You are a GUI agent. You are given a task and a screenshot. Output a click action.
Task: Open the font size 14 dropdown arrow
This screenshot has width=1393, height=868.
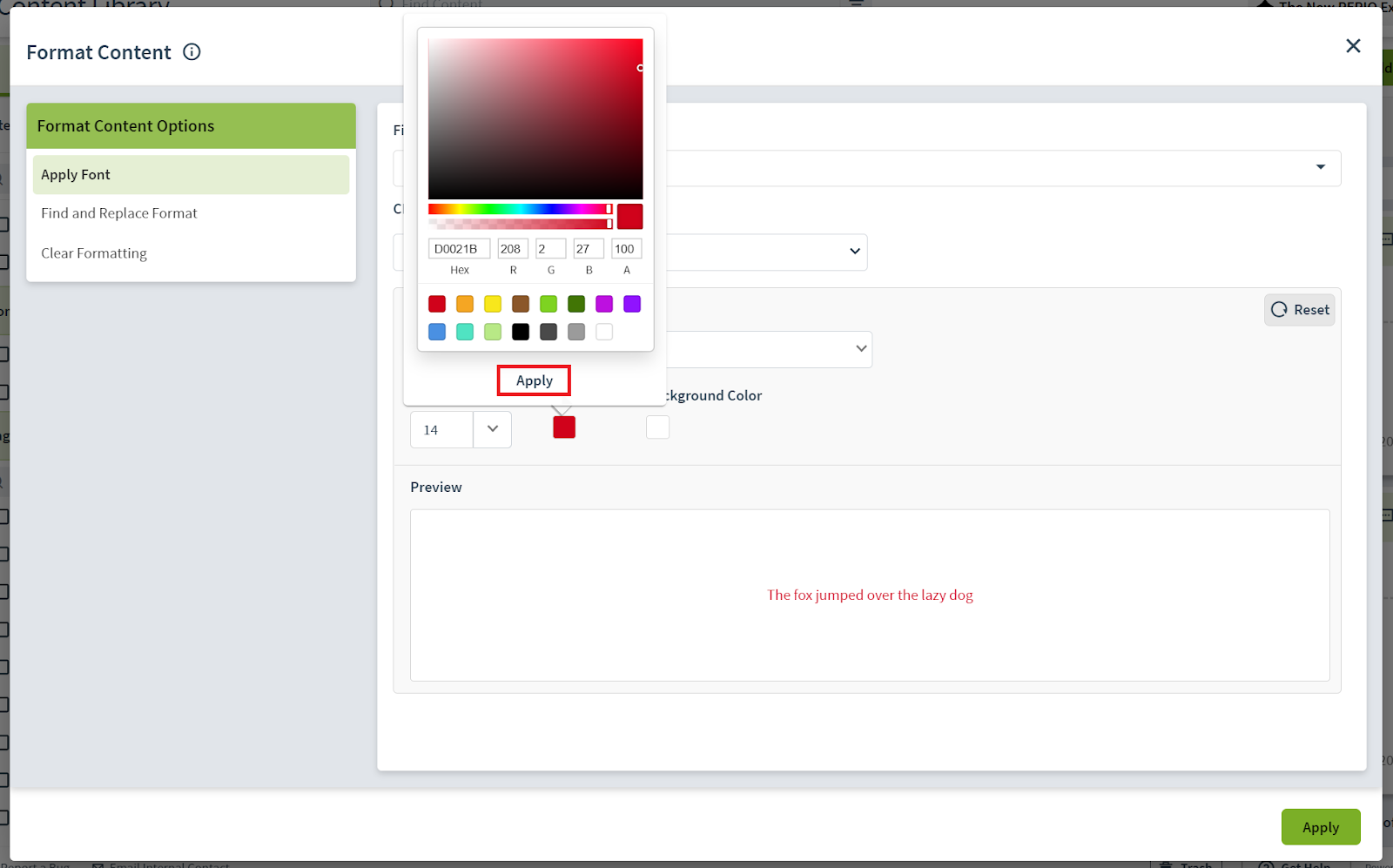[493, 429]
